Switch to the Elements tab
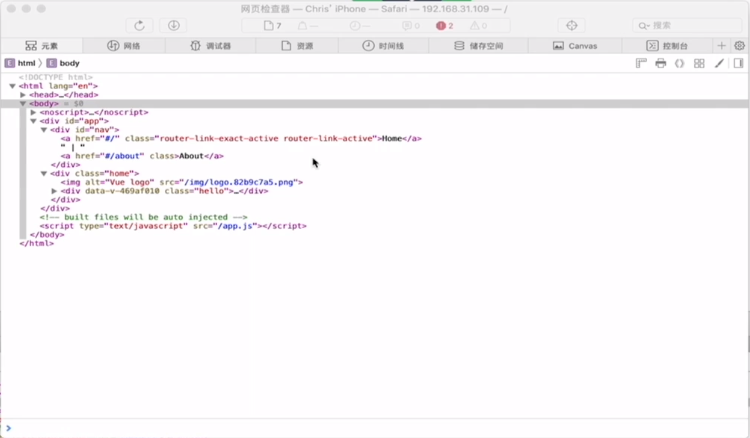 [x=42, y=46]
